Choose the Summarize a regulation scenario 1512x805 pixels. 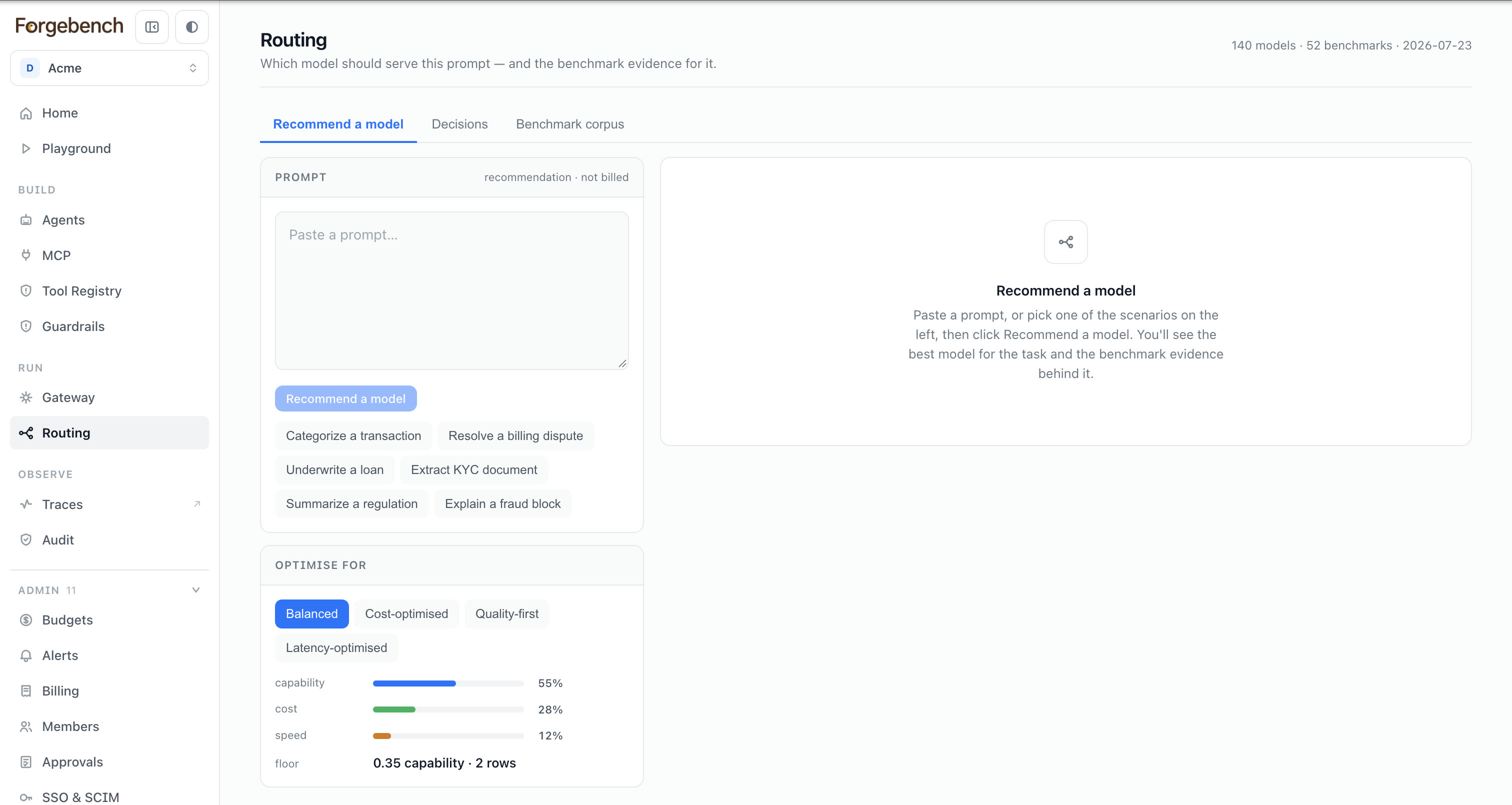pyautogui.click(x=351, y=504)
